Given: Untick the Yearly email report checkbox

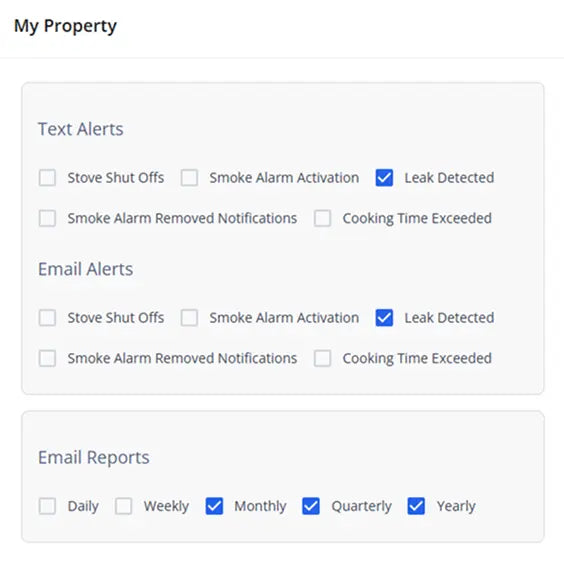Looking at the screenshot, I should coord(416,506).
